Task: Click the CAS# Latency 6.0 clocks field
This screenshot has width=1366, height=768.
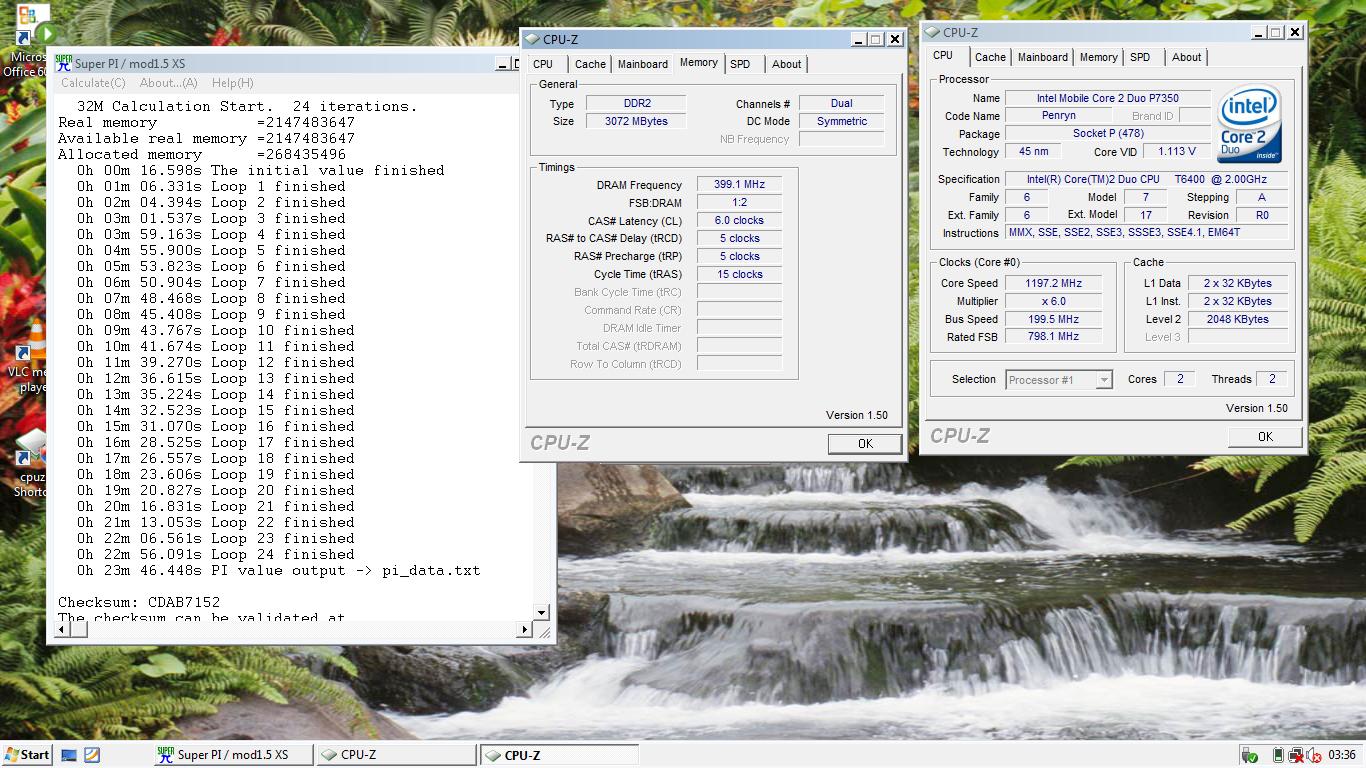Action: tap(739, 221)
